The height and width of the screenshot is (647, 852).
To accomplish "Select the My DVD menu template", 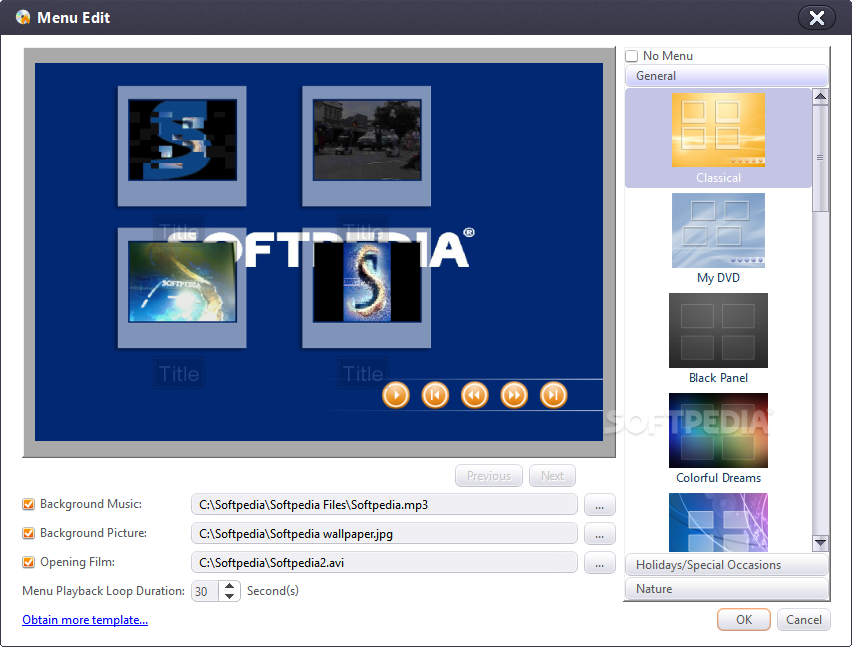I will 718,238.
